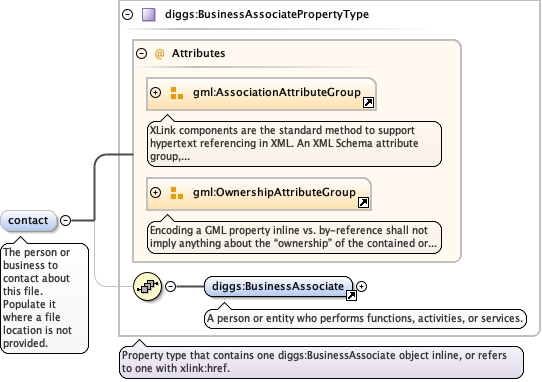Click the contact description annotation
Image resolution: width=542 pixels, height=382 pixels.
click(45, 298)
